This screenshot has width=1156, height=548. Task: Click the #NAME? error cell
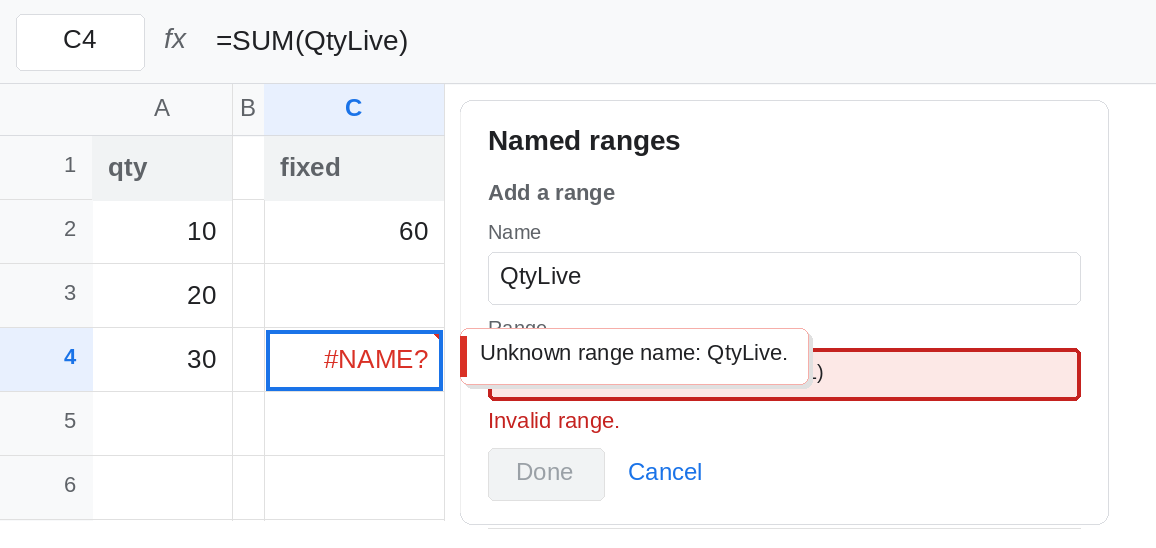coord(354,360)
